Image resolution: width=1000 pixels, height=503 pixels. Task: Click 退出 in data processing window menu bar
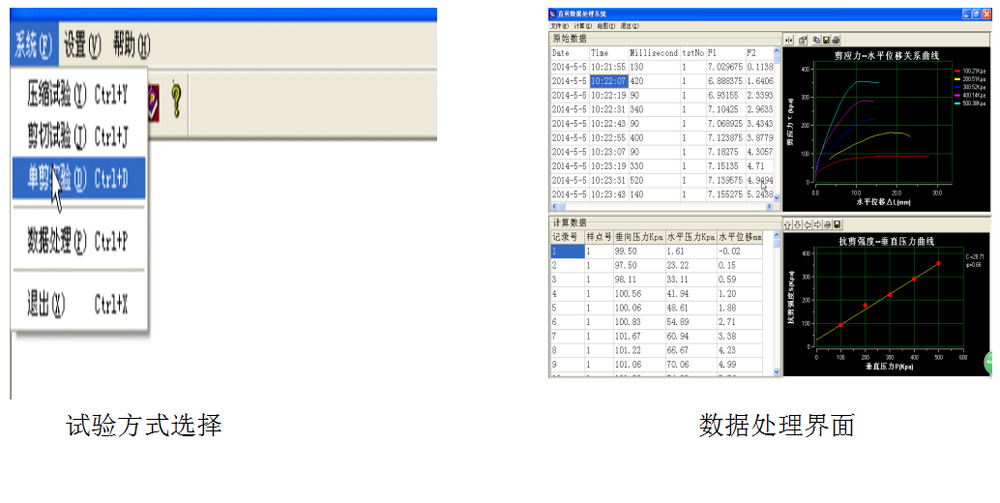629,26
